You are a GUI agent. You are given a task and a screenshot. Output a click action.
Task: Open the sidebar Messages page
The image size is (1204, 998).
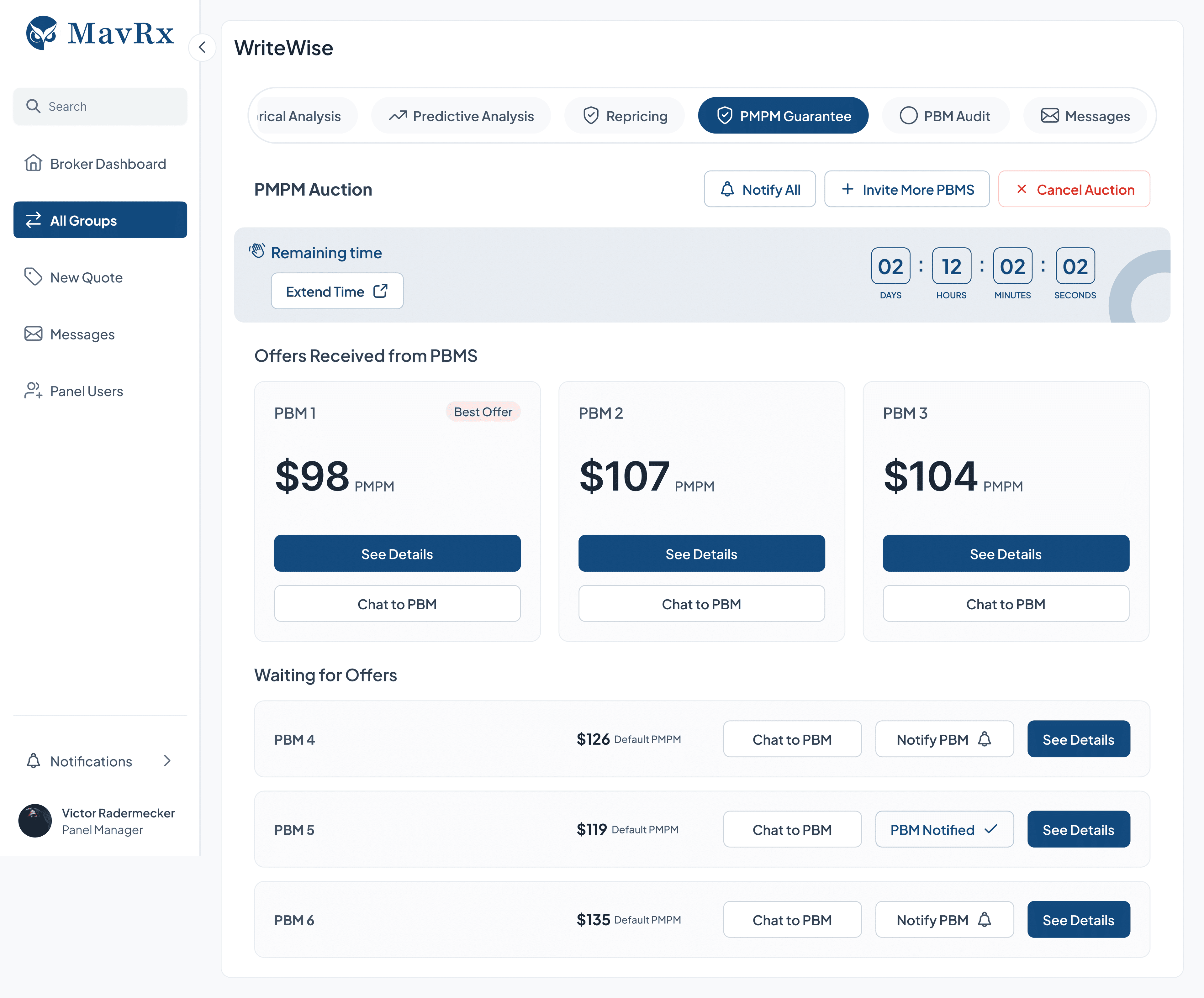[x=100, y=334]
